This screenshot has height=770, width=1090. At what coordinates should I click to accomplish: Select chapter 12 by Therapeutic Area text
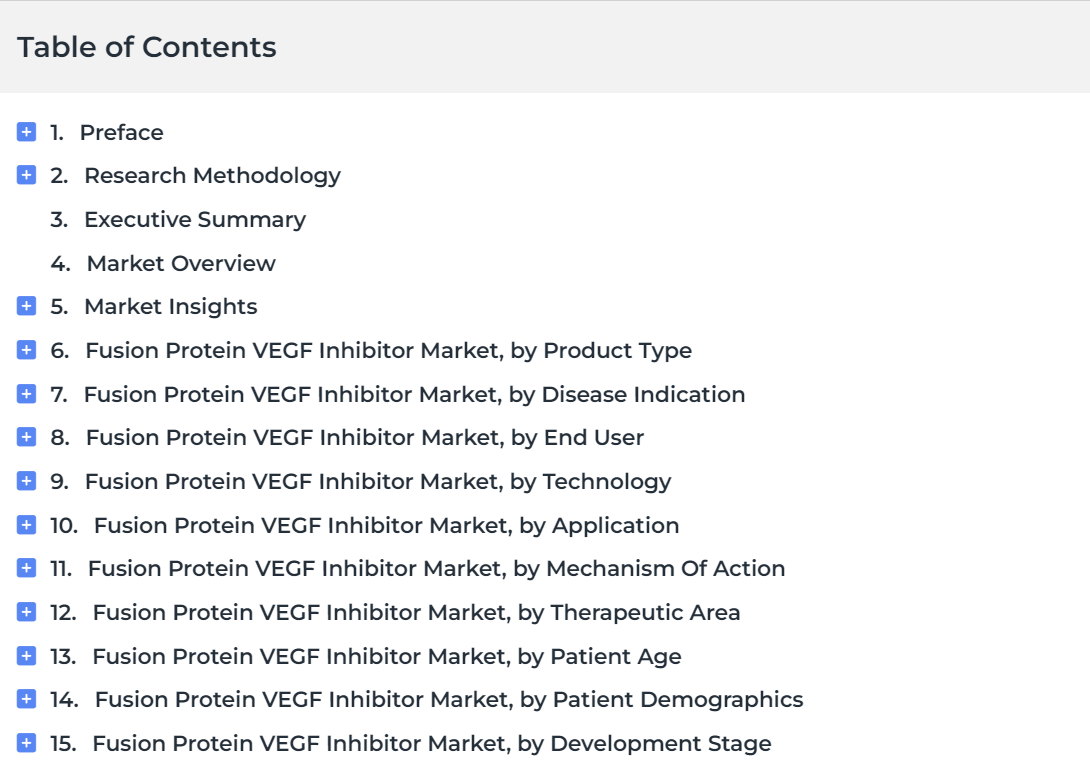click(x=416, y=612)
